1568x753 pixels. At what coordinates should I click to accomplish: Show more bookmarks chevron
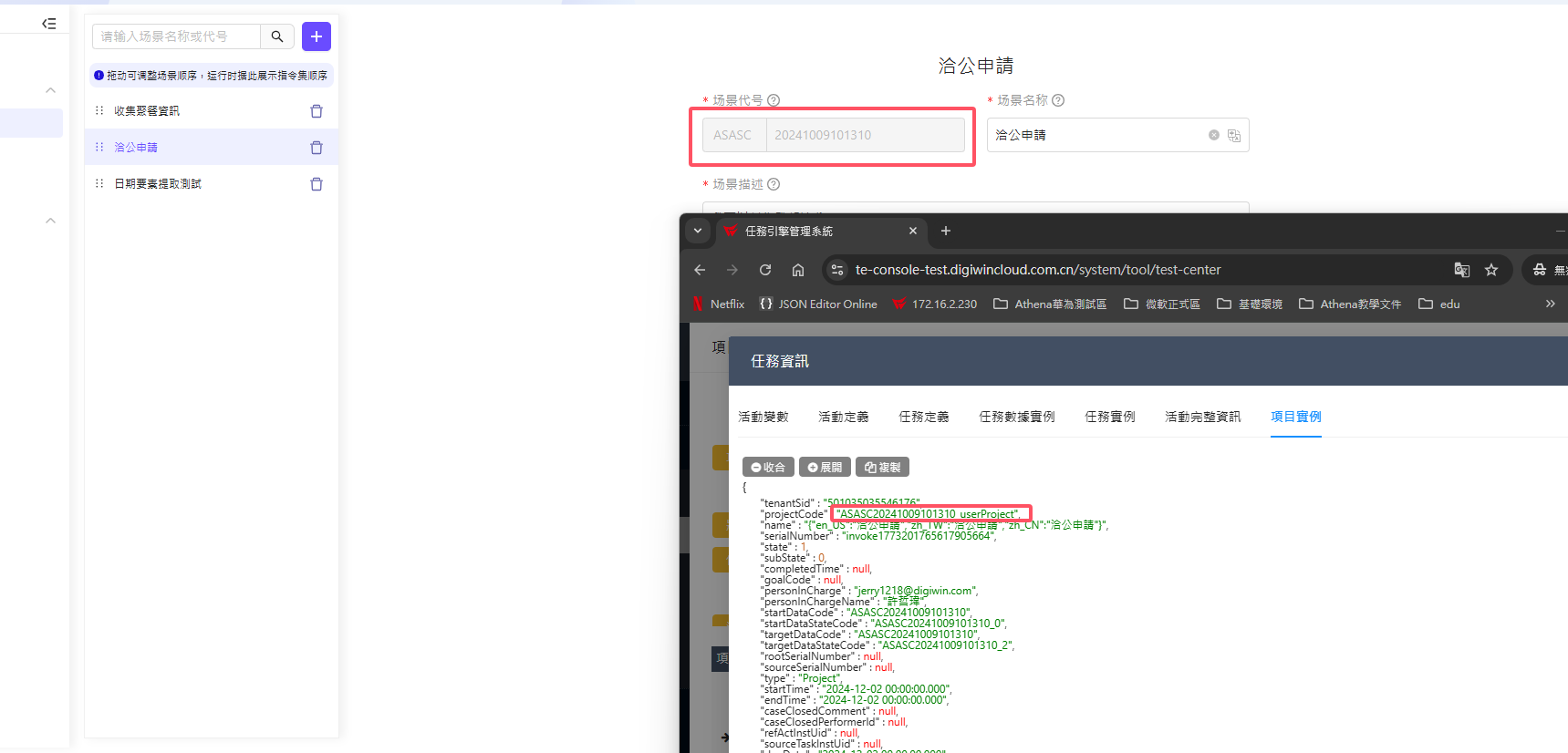coord(1550,304)
